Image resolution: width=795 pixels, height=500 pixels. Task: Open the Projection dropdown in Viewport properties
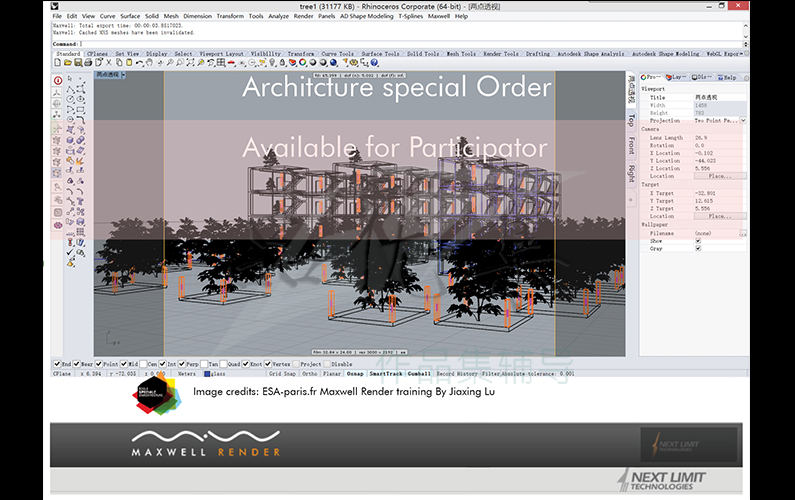(743, 121)
